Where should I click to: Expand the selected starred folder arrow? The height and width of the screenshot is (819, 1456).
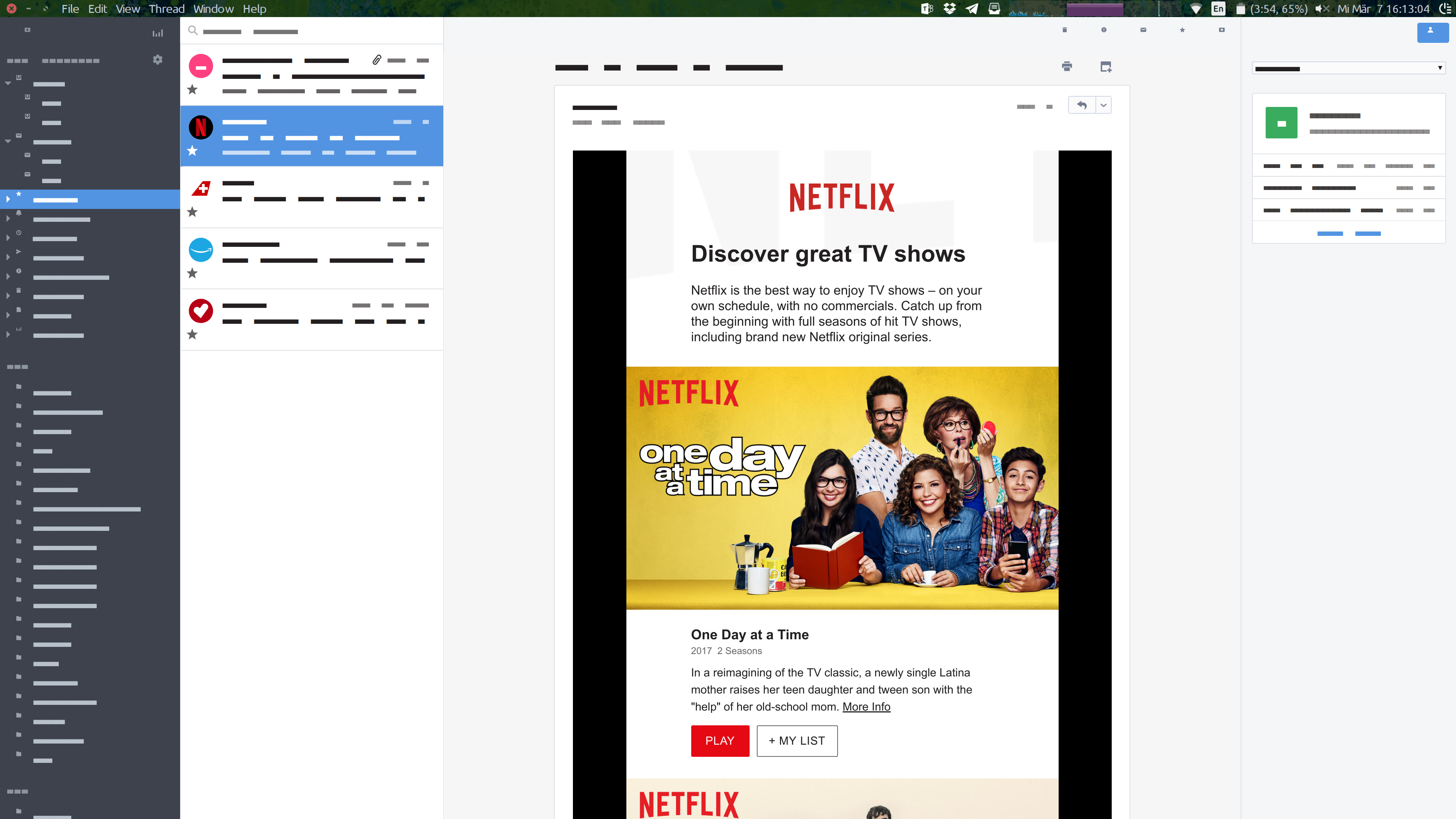[x=8, y=199]
